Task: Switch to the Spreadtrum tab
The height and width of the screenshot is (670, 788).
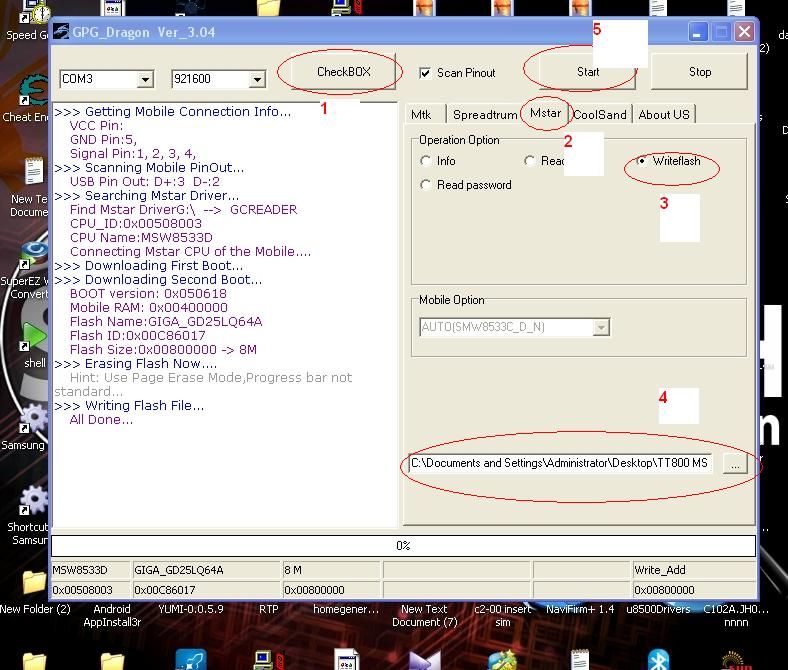Action: (484, 115)
